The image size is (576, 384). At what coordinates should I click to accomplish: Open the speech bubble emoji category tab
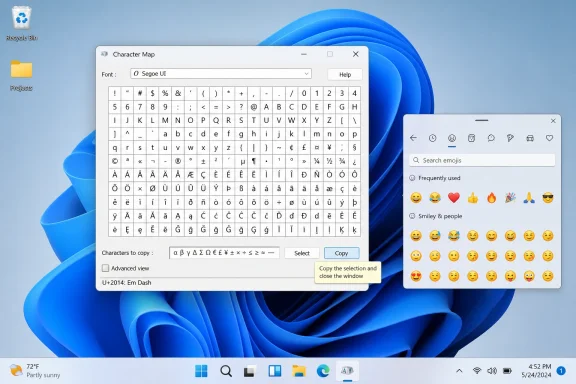pos(491,138)
